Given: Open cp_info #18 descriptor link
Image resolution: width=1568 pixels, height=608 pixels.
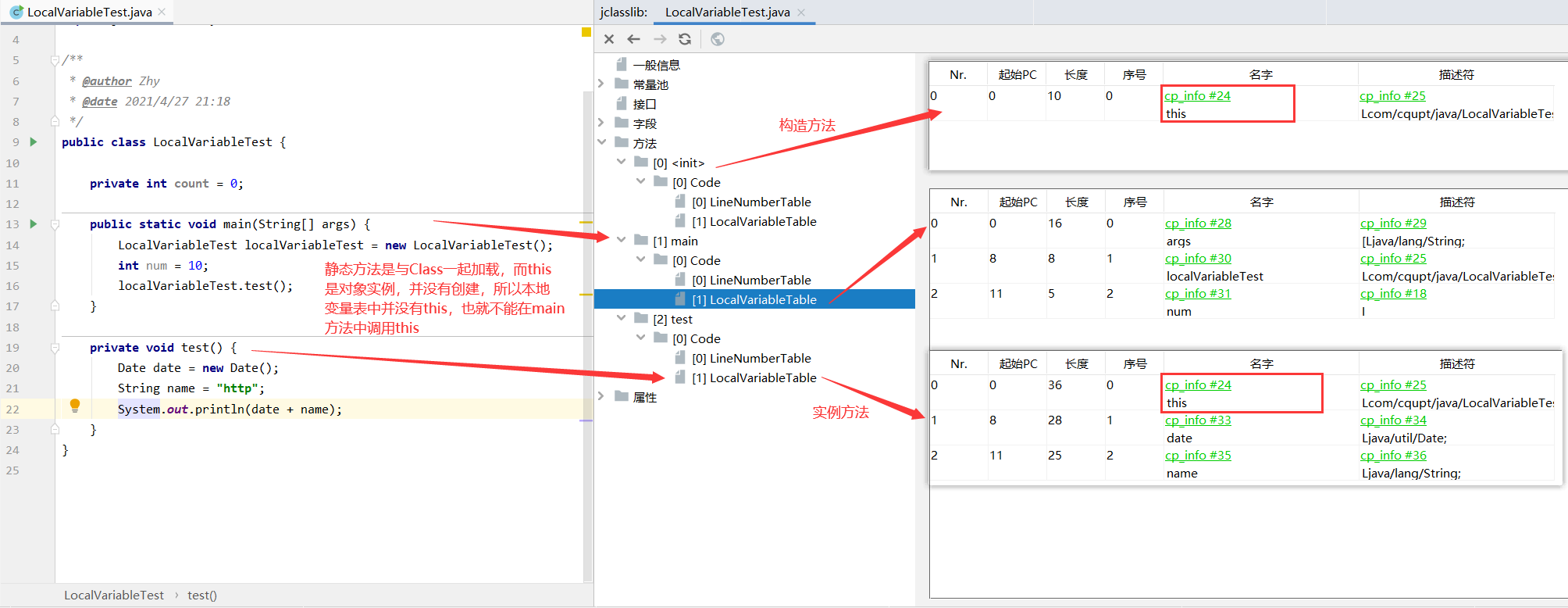Looking at the screenshot, I should 1393,294.
